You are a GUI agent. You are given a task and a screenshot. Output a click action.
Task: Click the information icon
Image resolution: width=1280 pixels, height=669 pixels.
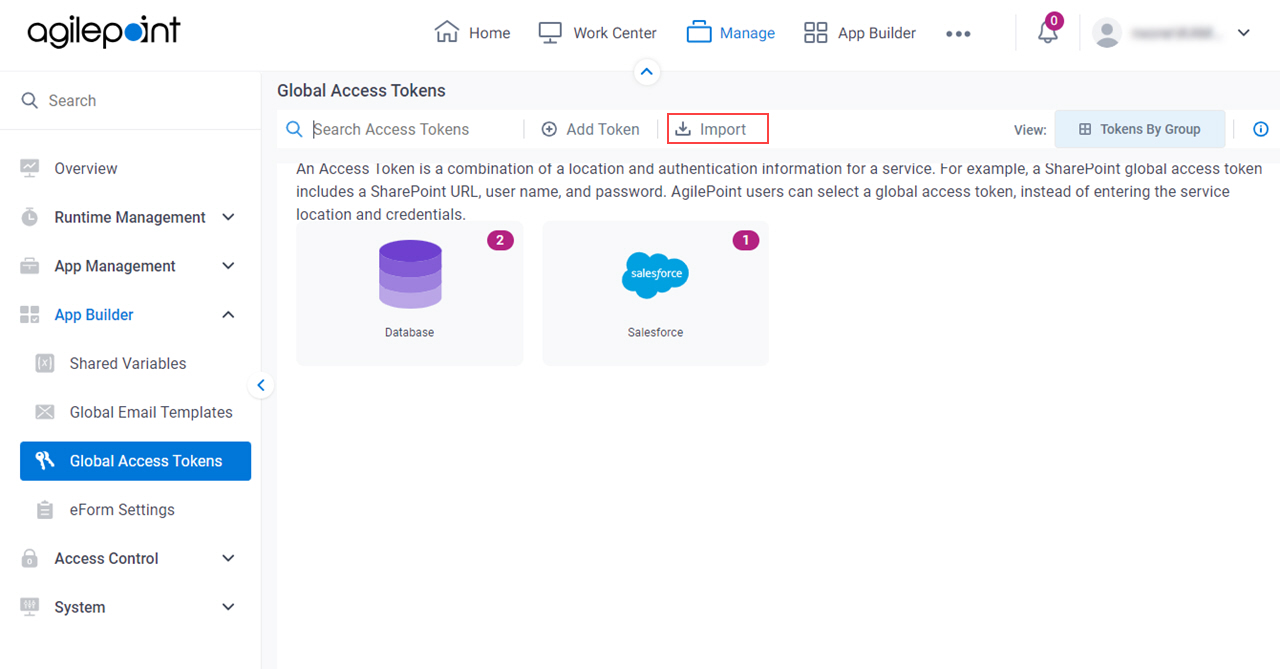pos(1261,129)
